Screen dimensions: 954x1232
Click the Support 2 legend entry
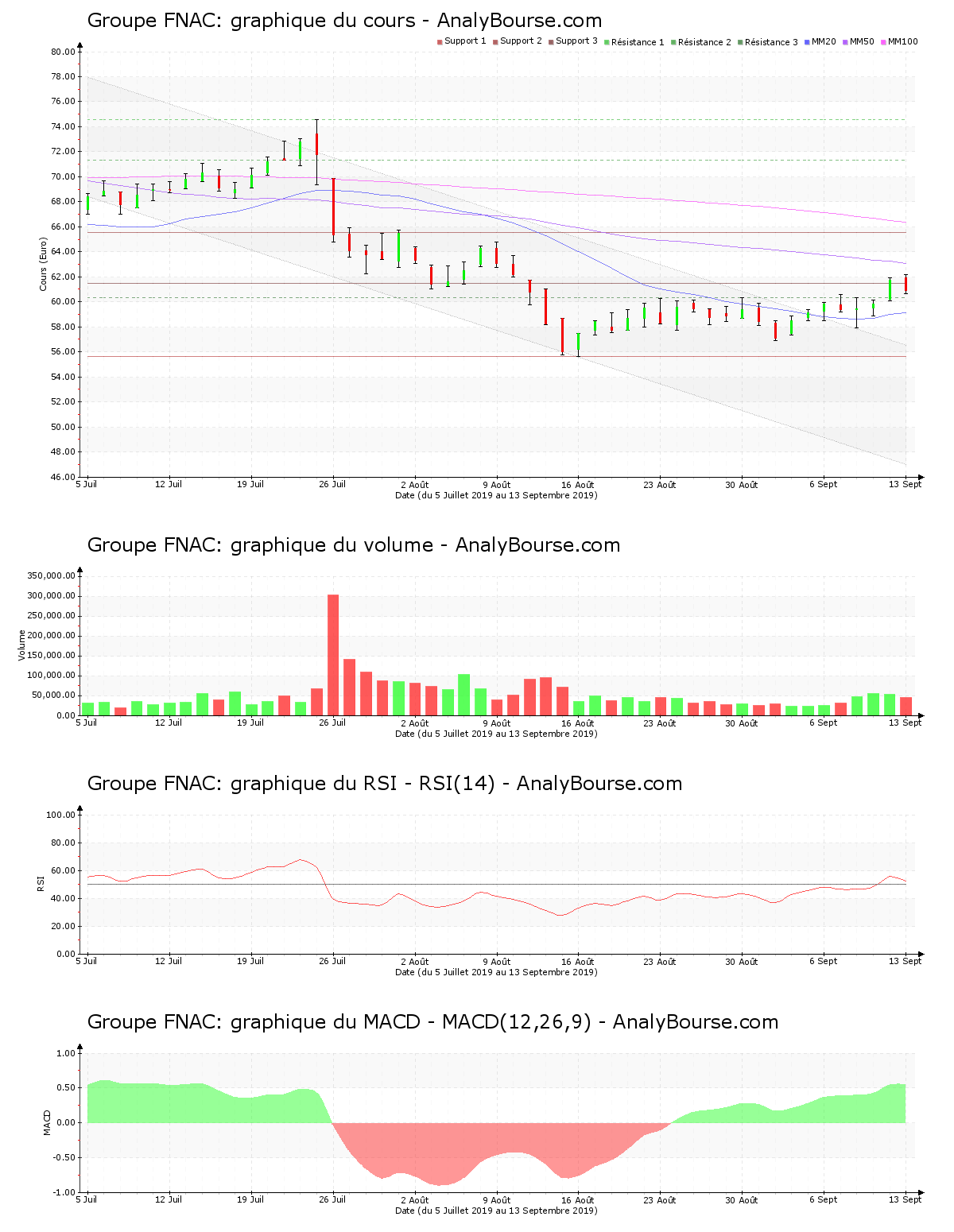(518, 41)
